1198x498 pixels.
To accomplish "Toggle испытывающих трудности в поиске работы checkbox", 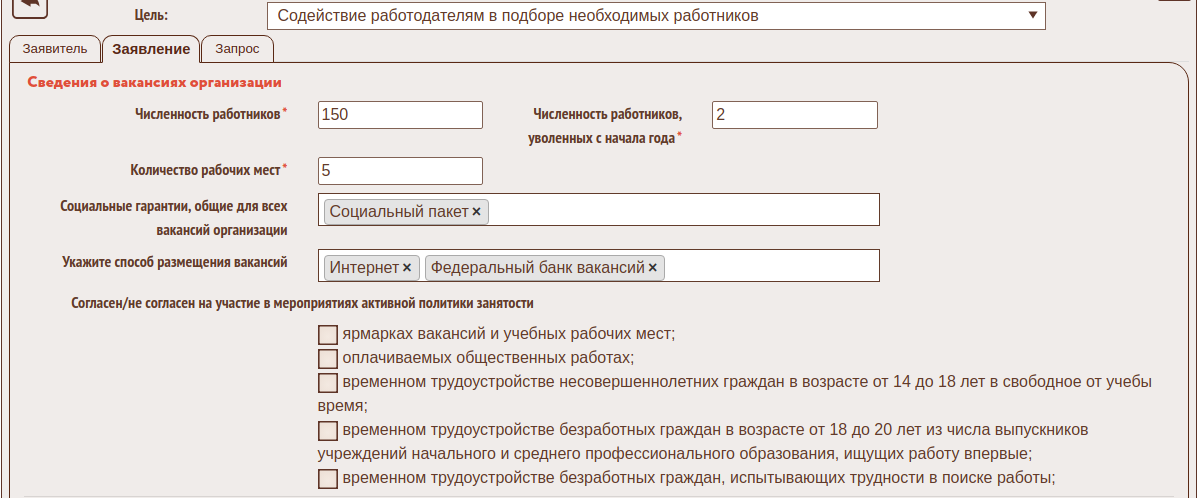I will tap(328, 479).
